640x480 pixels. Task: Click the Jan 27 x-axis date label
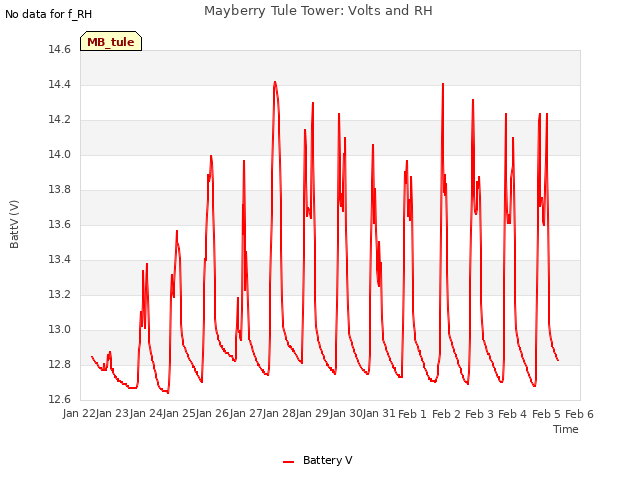246,413
